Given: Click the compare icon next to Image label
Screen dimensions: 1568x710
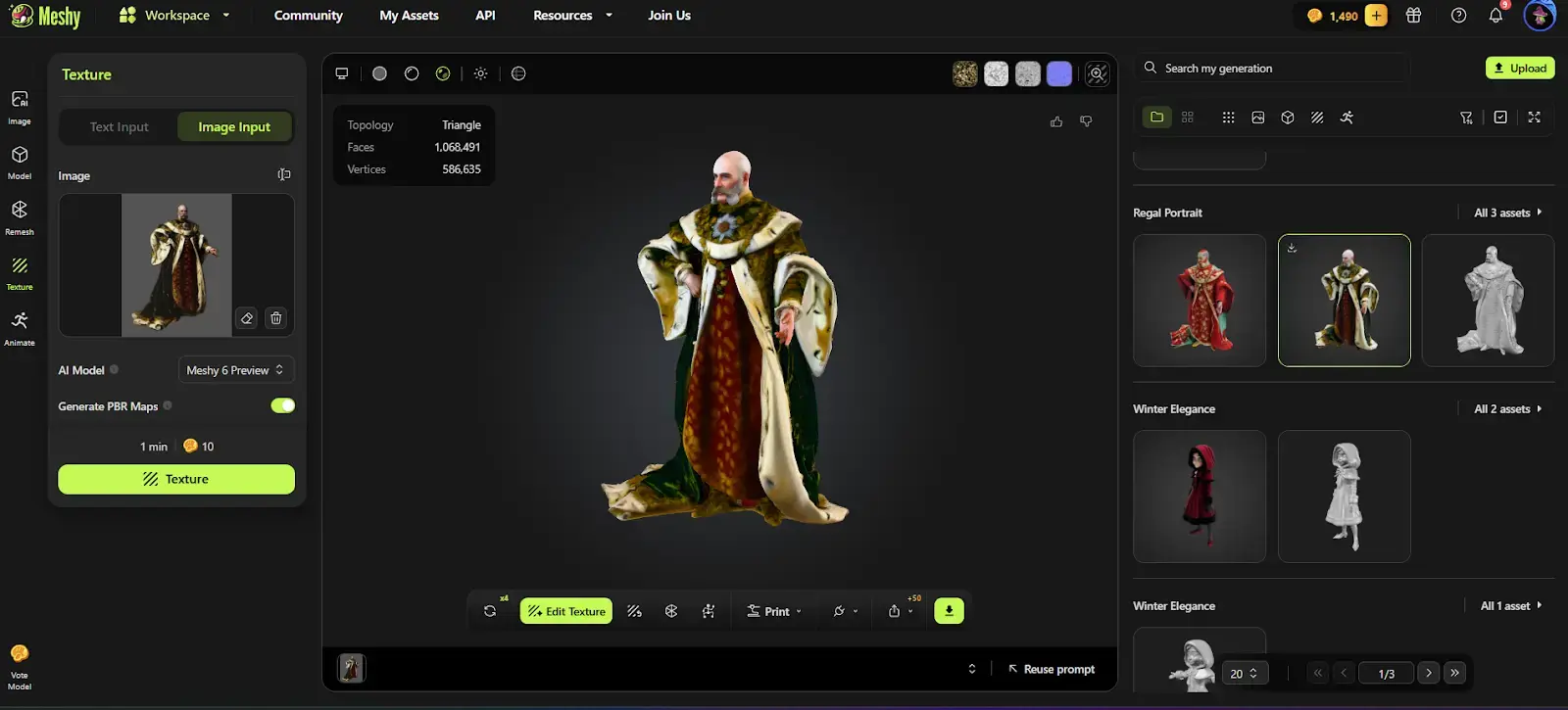Looking at the screenshot, I should coord(284,174).
